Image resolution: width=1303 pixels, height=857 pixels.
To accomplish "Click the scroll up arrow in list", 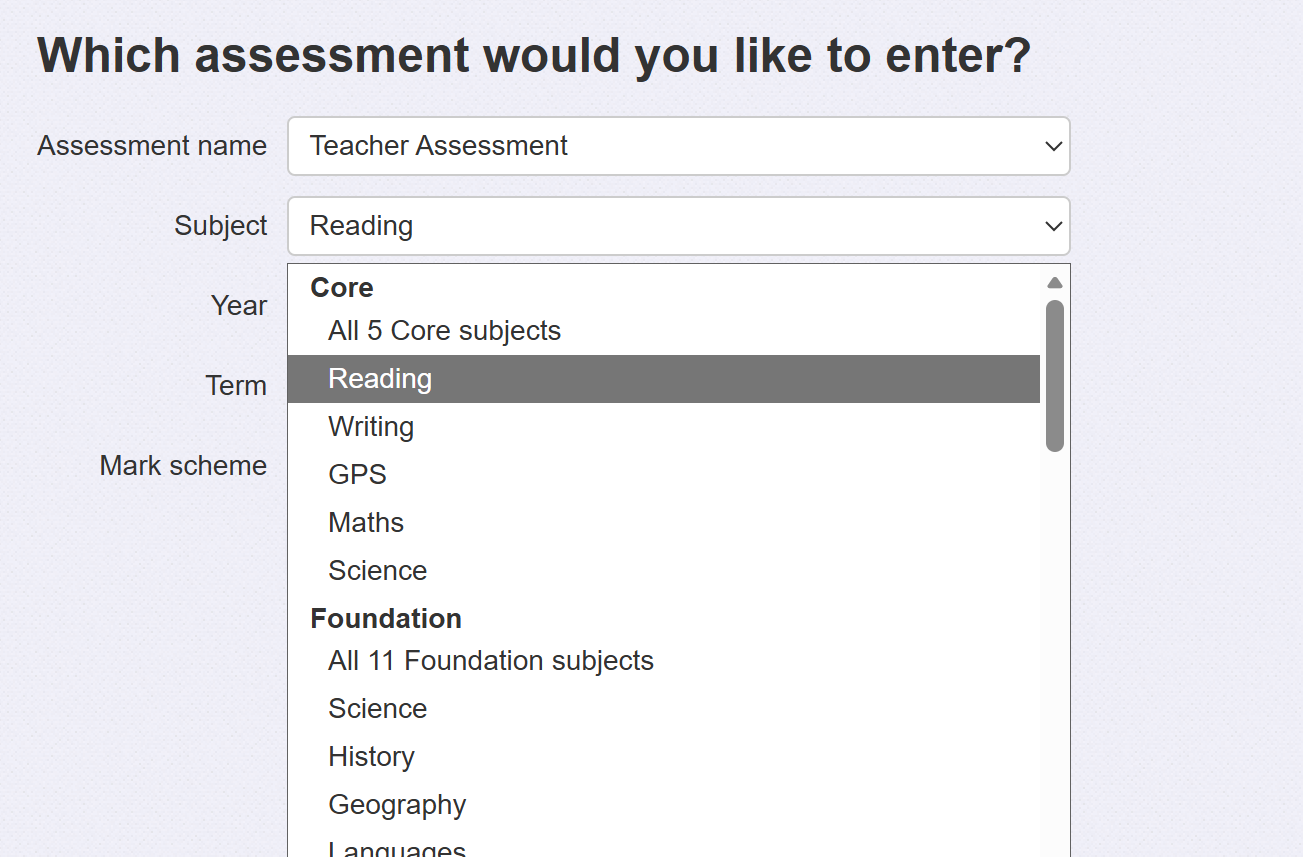I will coord(1054,283).
